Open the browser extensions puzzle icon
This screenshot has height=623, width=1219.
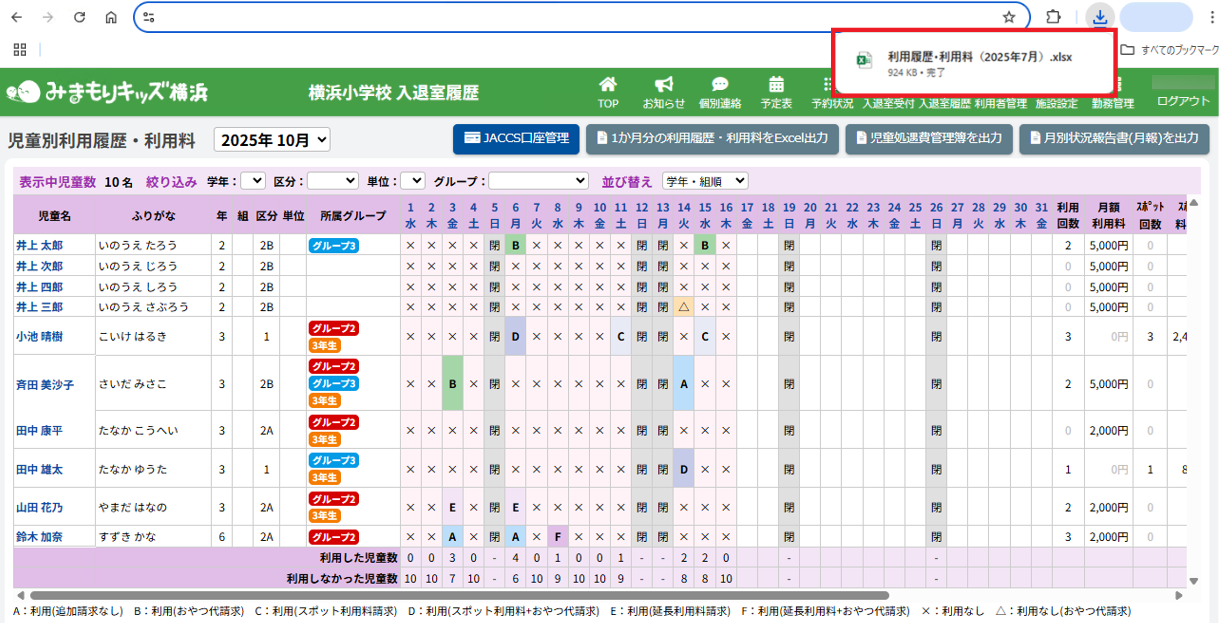pyautogui.click(x=1053, y=17)
